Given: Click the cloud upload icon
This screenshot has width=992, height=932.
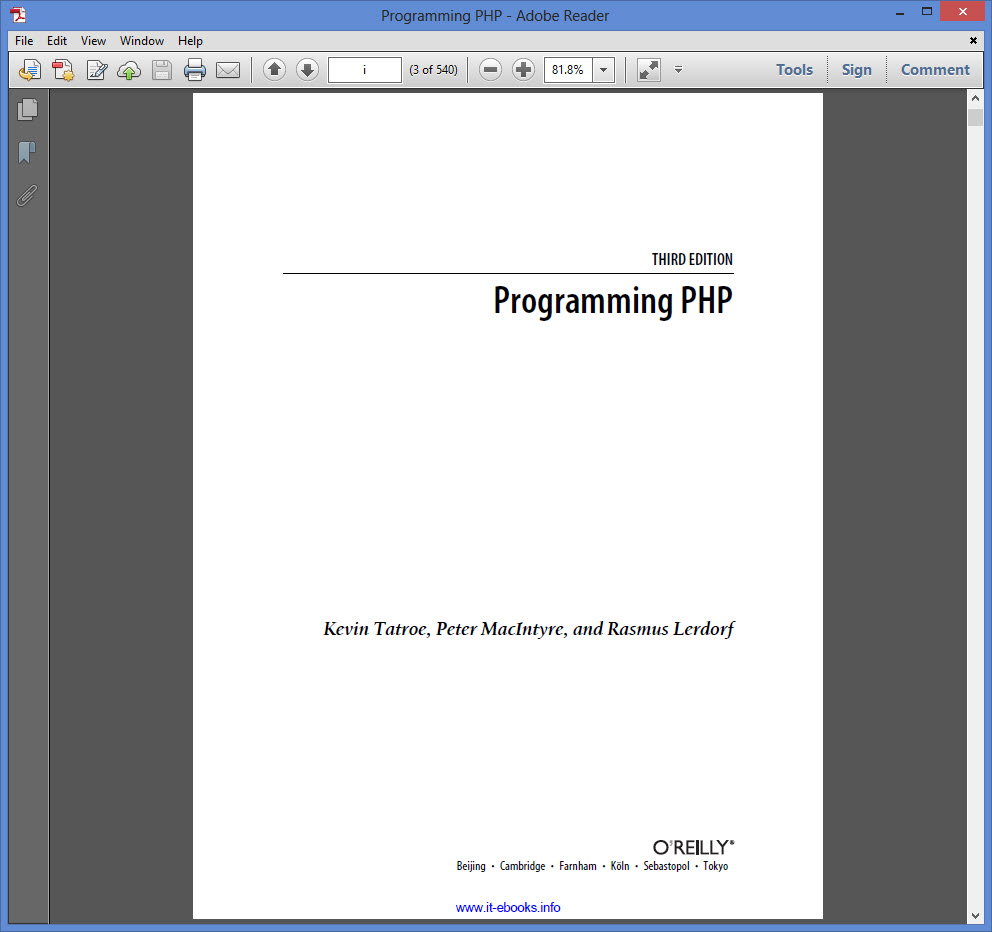Looking at the screenshot, I should click(x=129, y=70).
